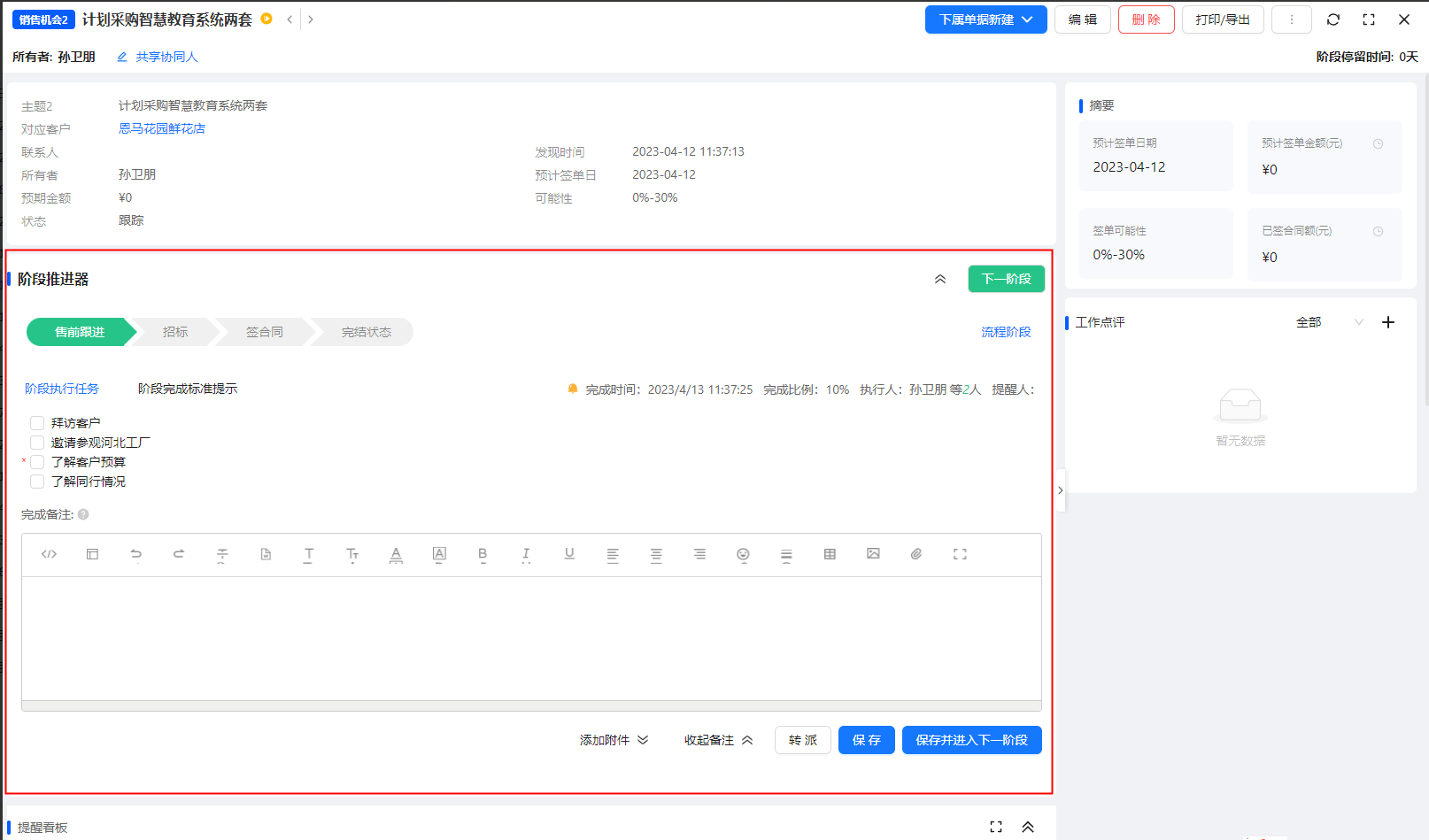
Task: Undo the last edit in remark editor
Action: (135, 554)
